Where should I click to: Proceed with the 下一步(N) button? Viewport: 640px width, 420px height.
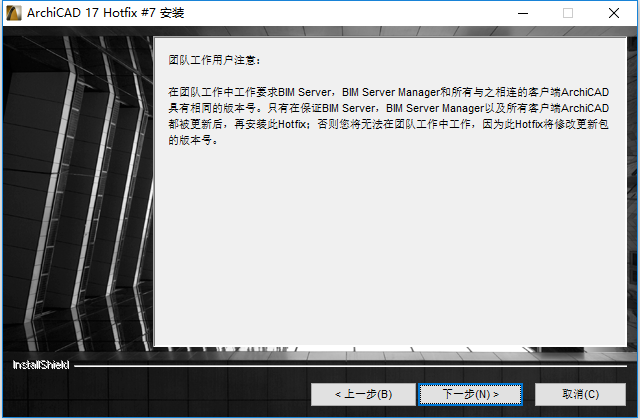(x=471, y=394)
